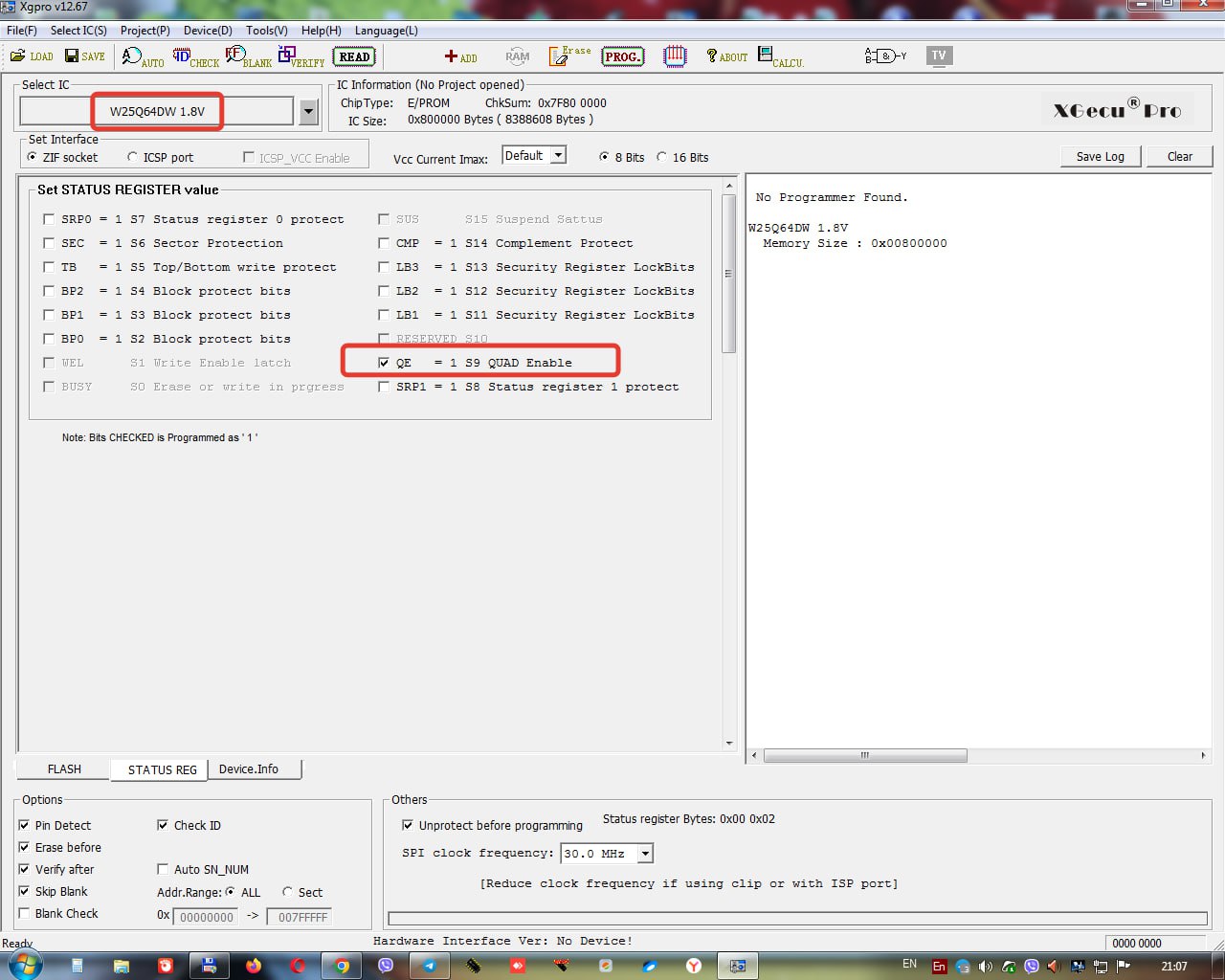Screen dimensions: 1225x980
Task: Check the TB Top/Bottom write protect bit
Action: [49, 267]
